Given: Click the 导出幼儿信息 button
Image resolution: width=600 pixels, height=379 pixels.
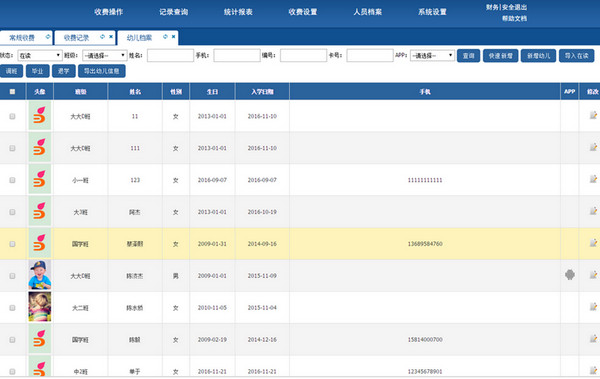Looking at the screenshot, I should tap(102, 71).
